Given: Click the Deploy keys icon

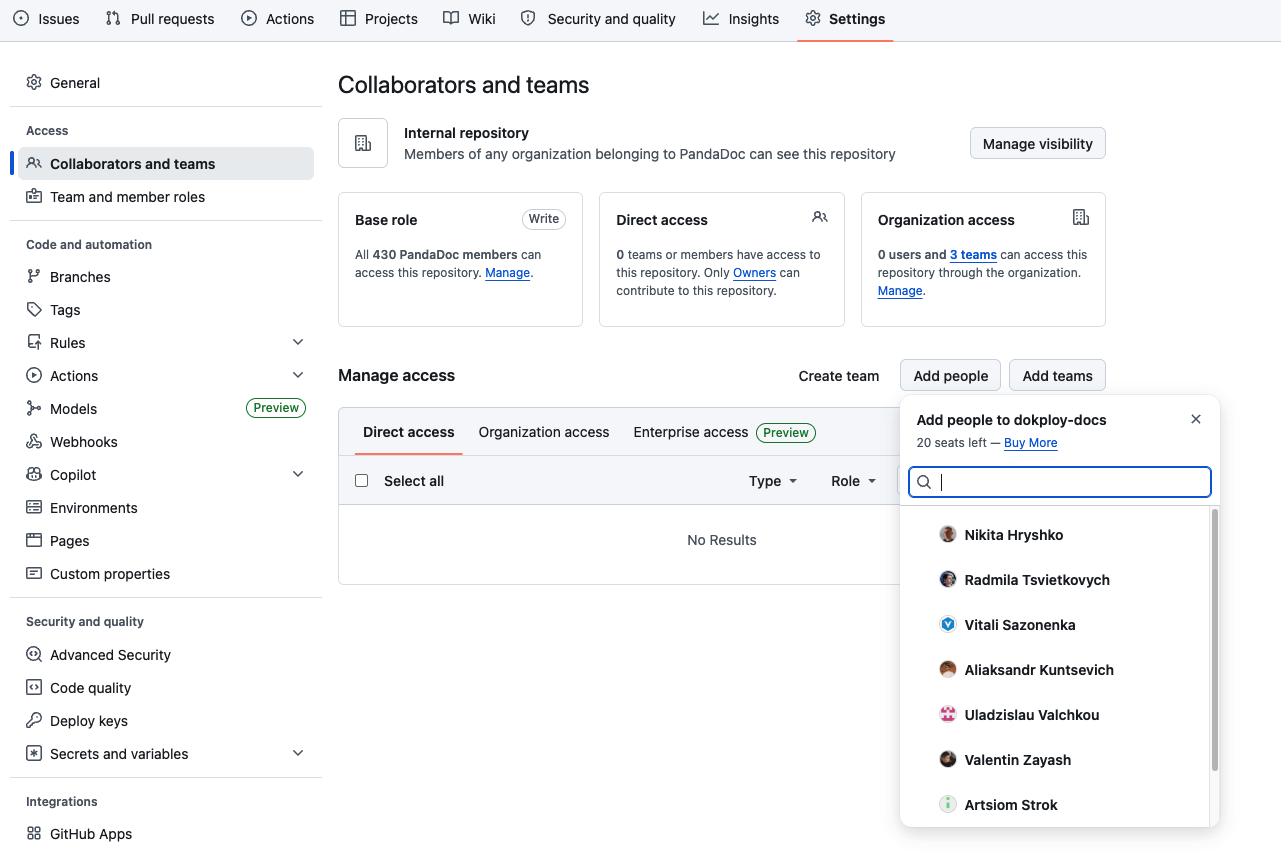Looking at the screenshot, I should [34, 721].
